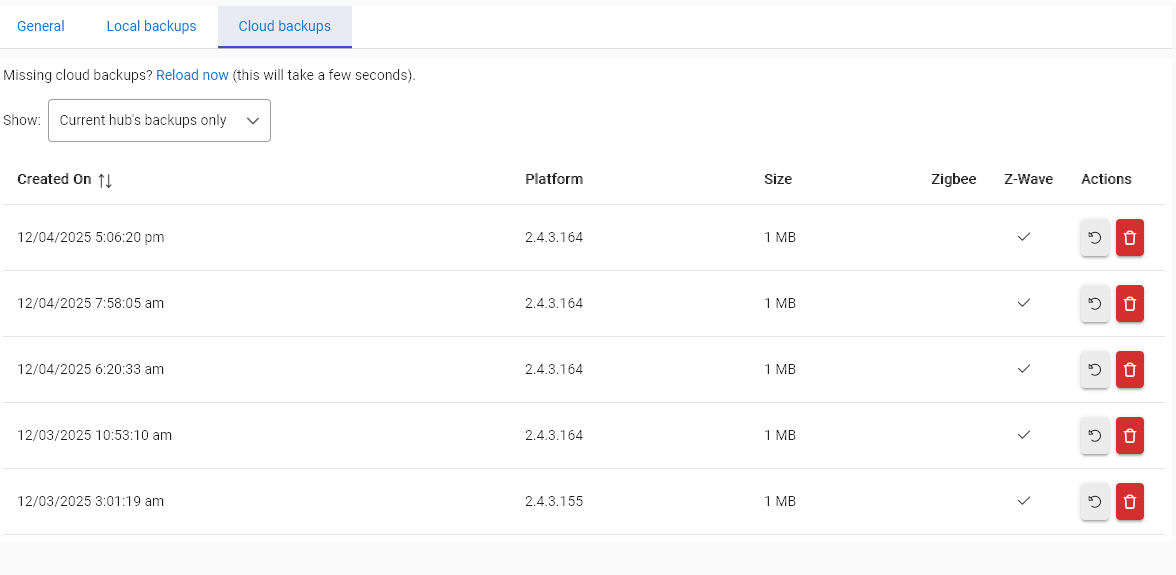Switch to the General tab
This screenshot has width=1176, height=575.
click(x=41, y=26)
